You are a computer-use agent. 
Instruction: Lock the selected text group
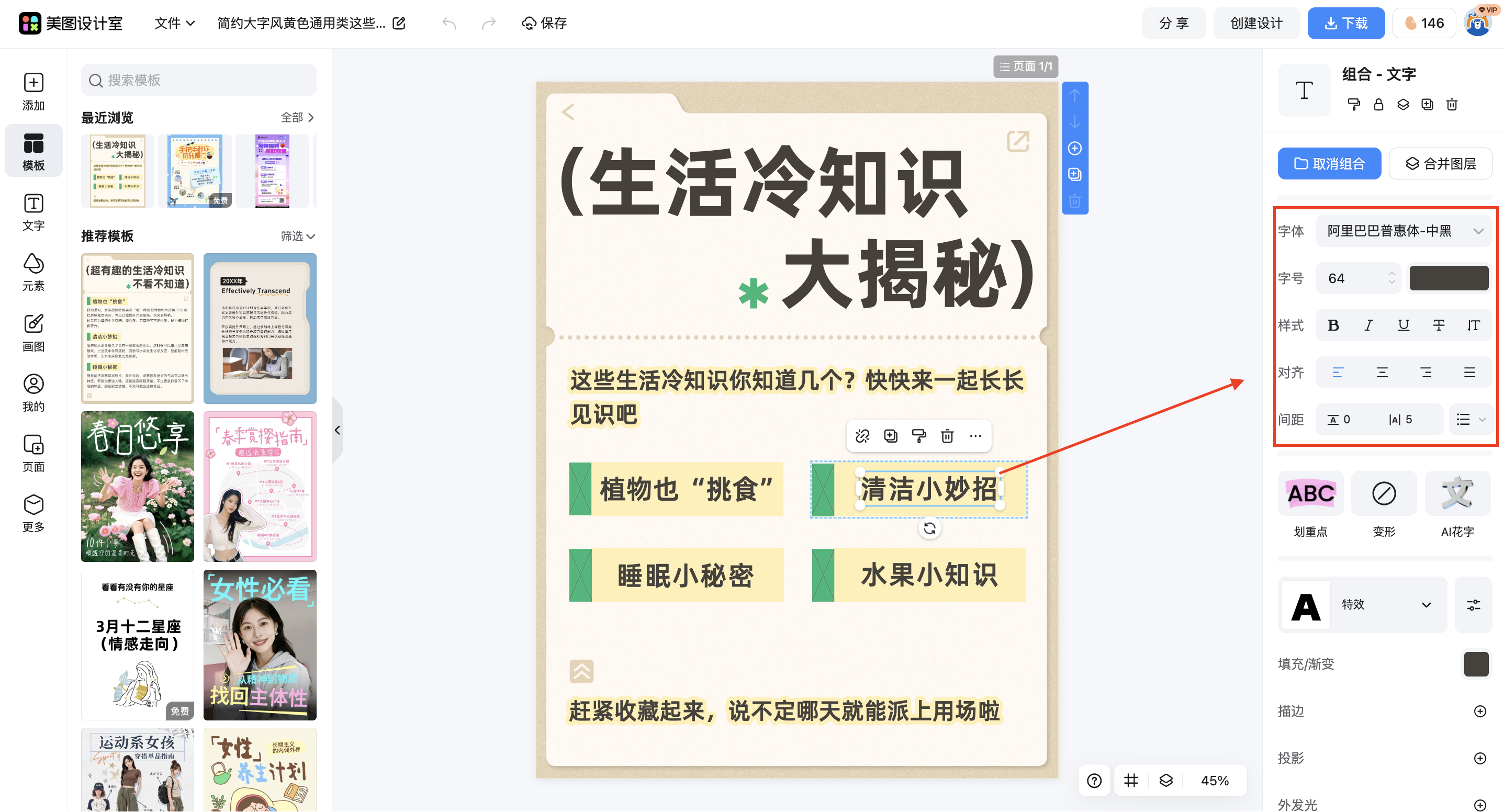coord(1378,105)
